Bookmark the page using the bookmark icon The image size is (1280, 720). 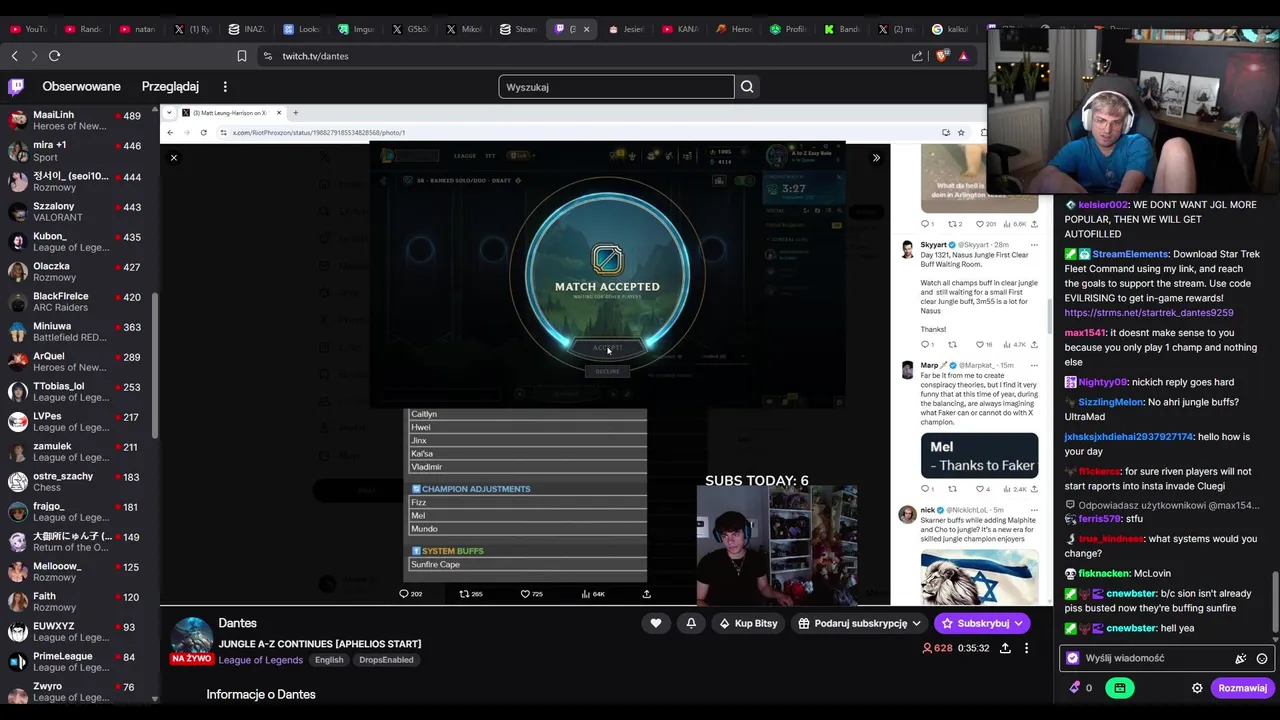(241, 56)
